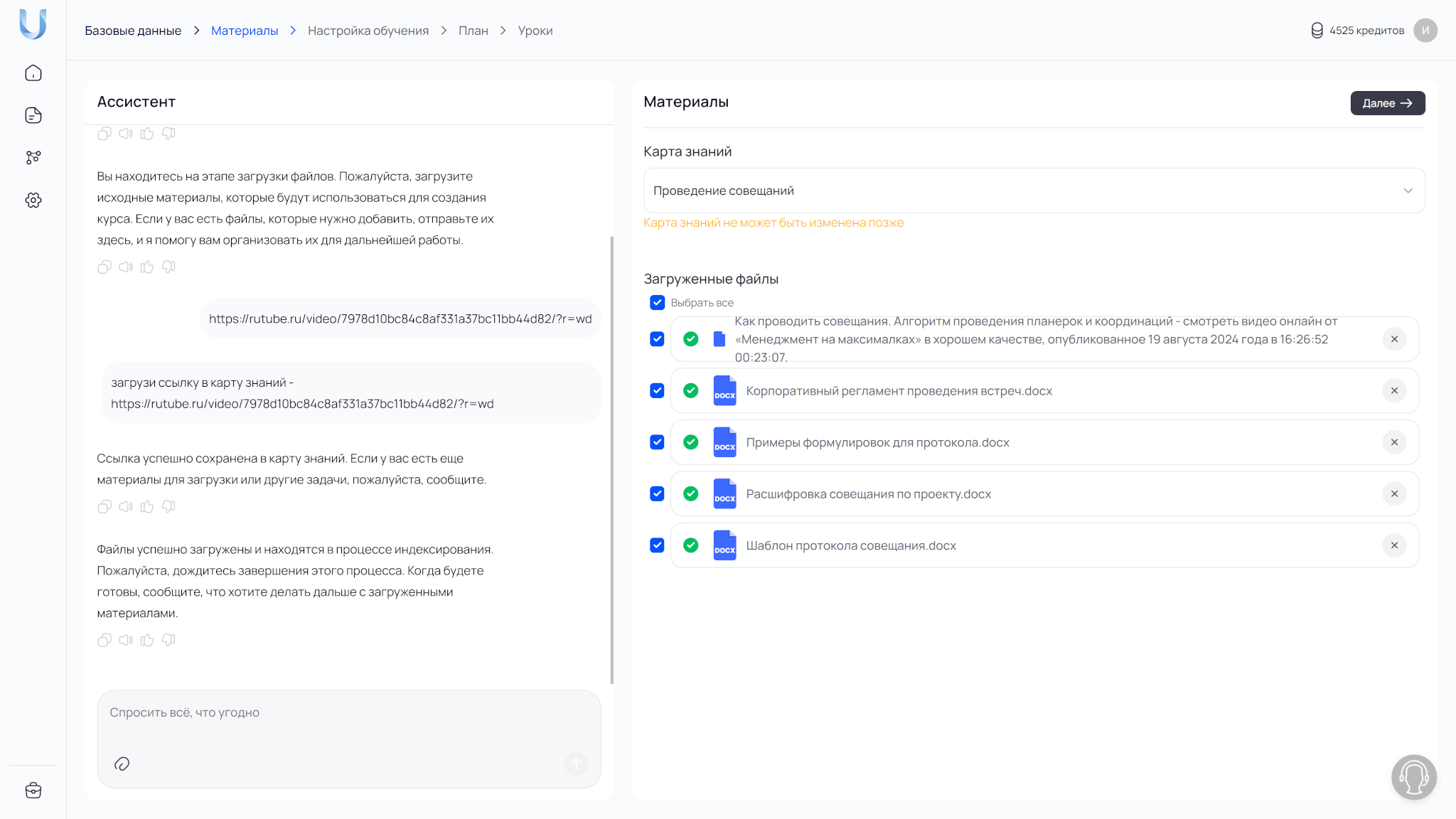Remove 'Корпоративный регламент проведения встреч.docx' file

pyautogui.click(x=1394, y=391)
